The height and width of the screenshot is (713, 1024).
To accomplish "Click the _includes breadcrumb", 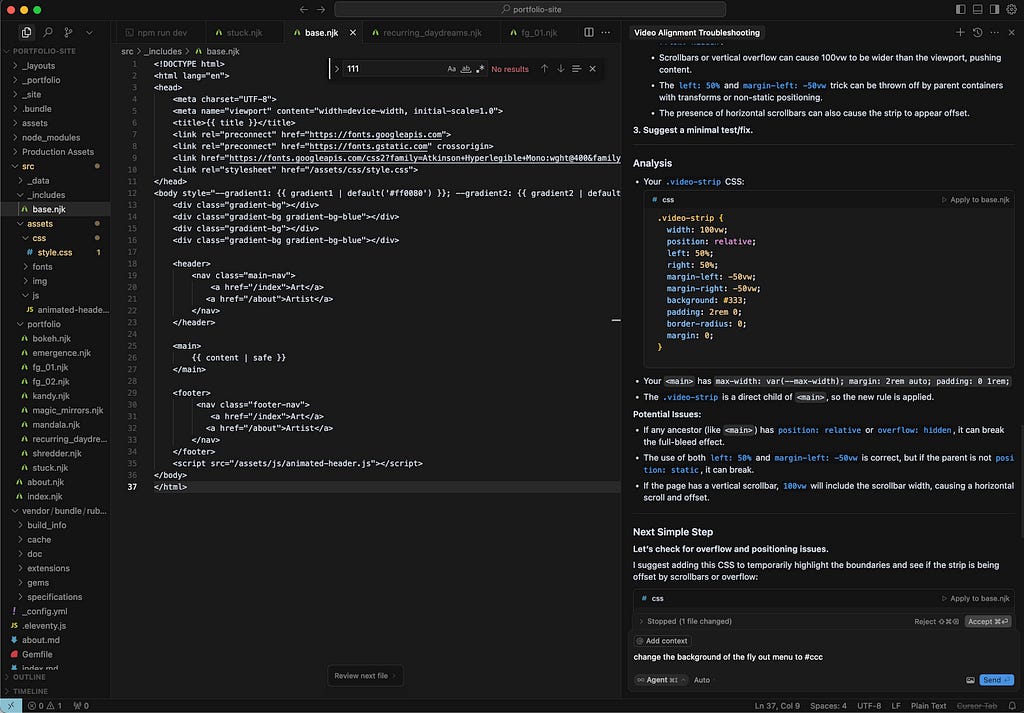I will pos(163,51).
